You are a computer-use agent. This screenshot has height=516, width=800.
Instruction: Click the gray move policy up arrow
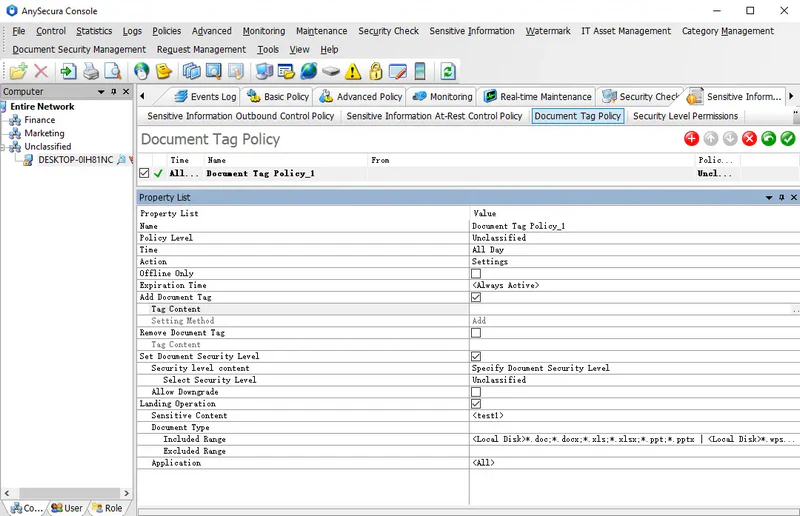tap(711, 138)
